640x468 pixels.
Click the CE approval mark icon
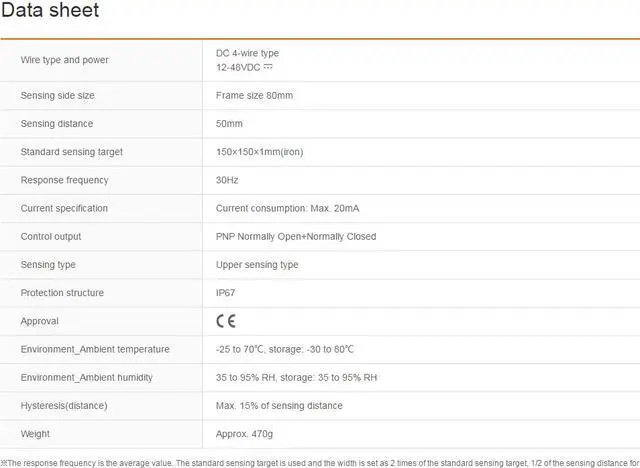click(x=226, y=321)
